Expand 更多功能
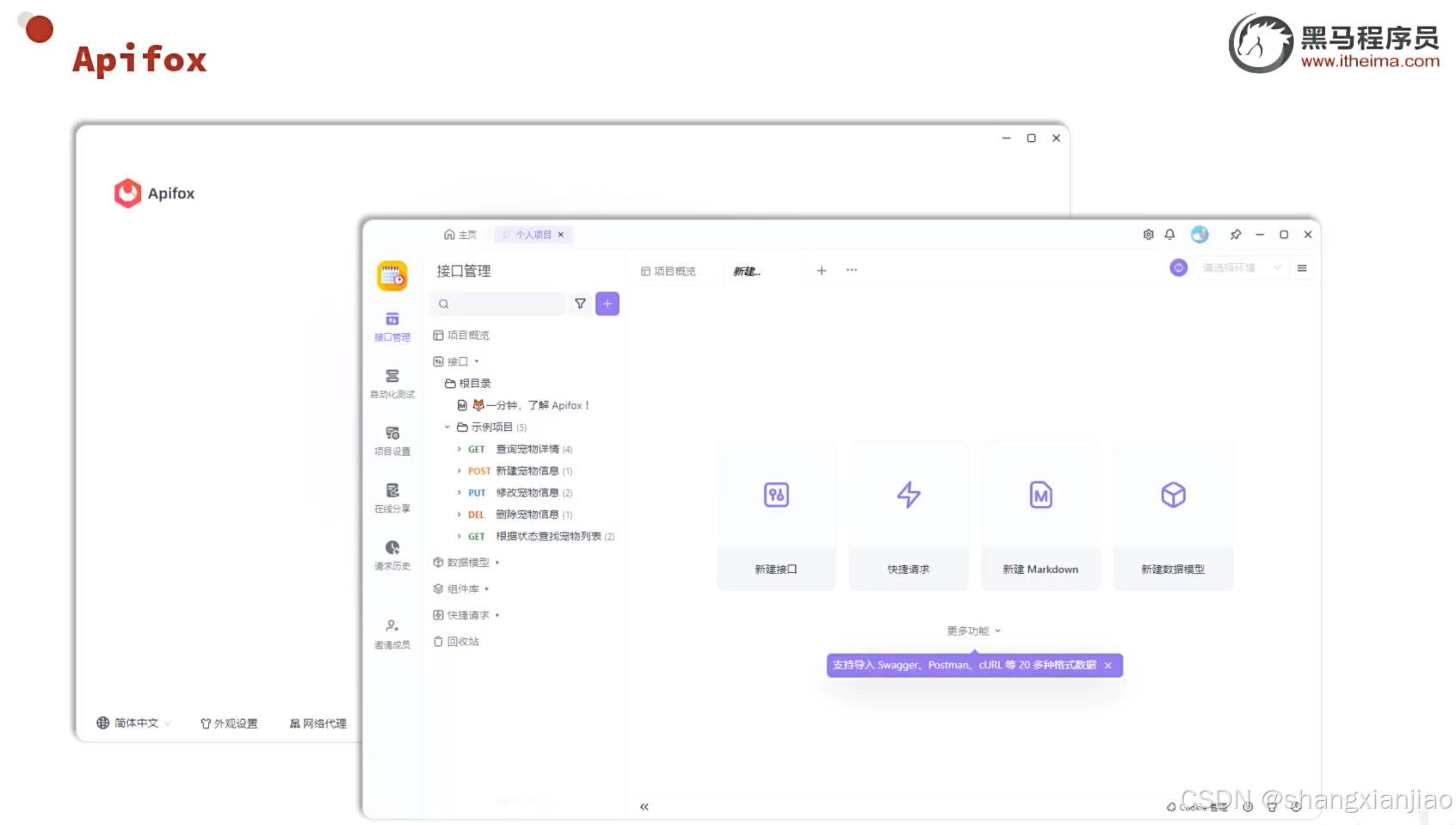 tap(974, 631)
